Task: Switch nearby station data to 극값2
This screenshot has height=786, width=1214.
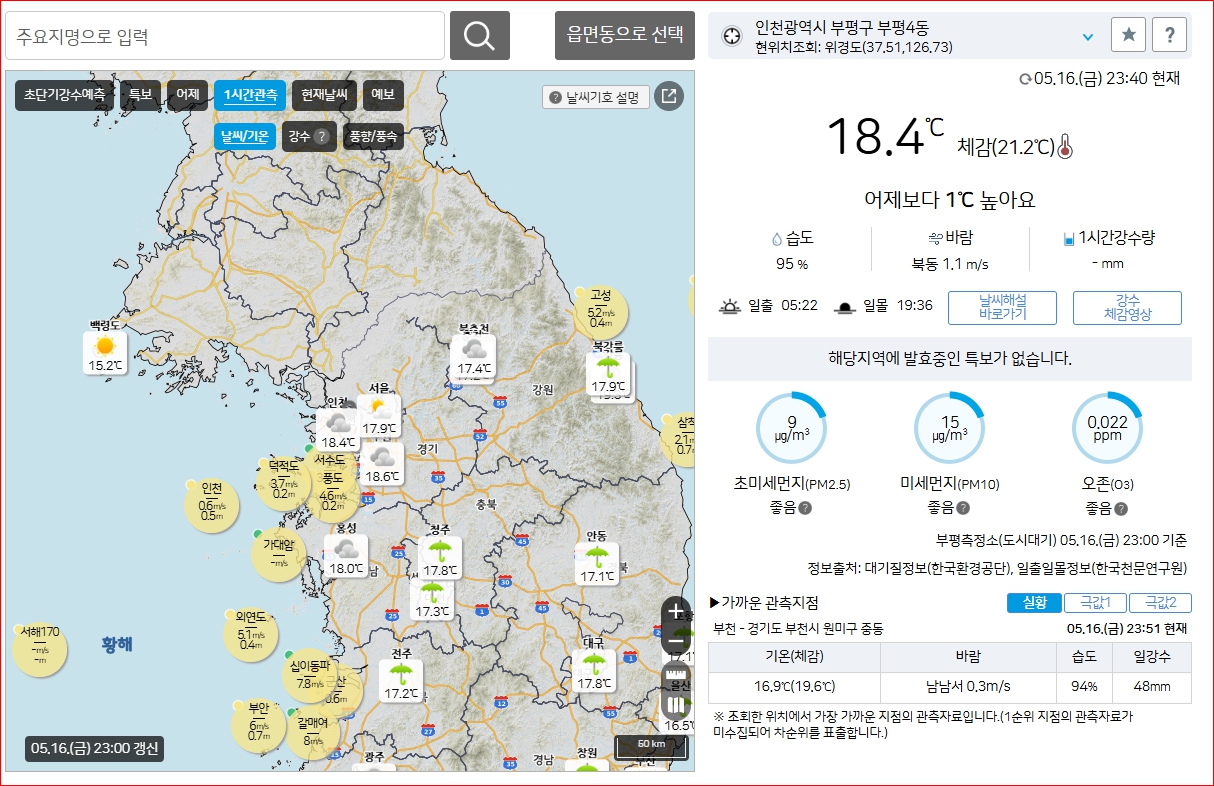Action: click(1161, 603)
